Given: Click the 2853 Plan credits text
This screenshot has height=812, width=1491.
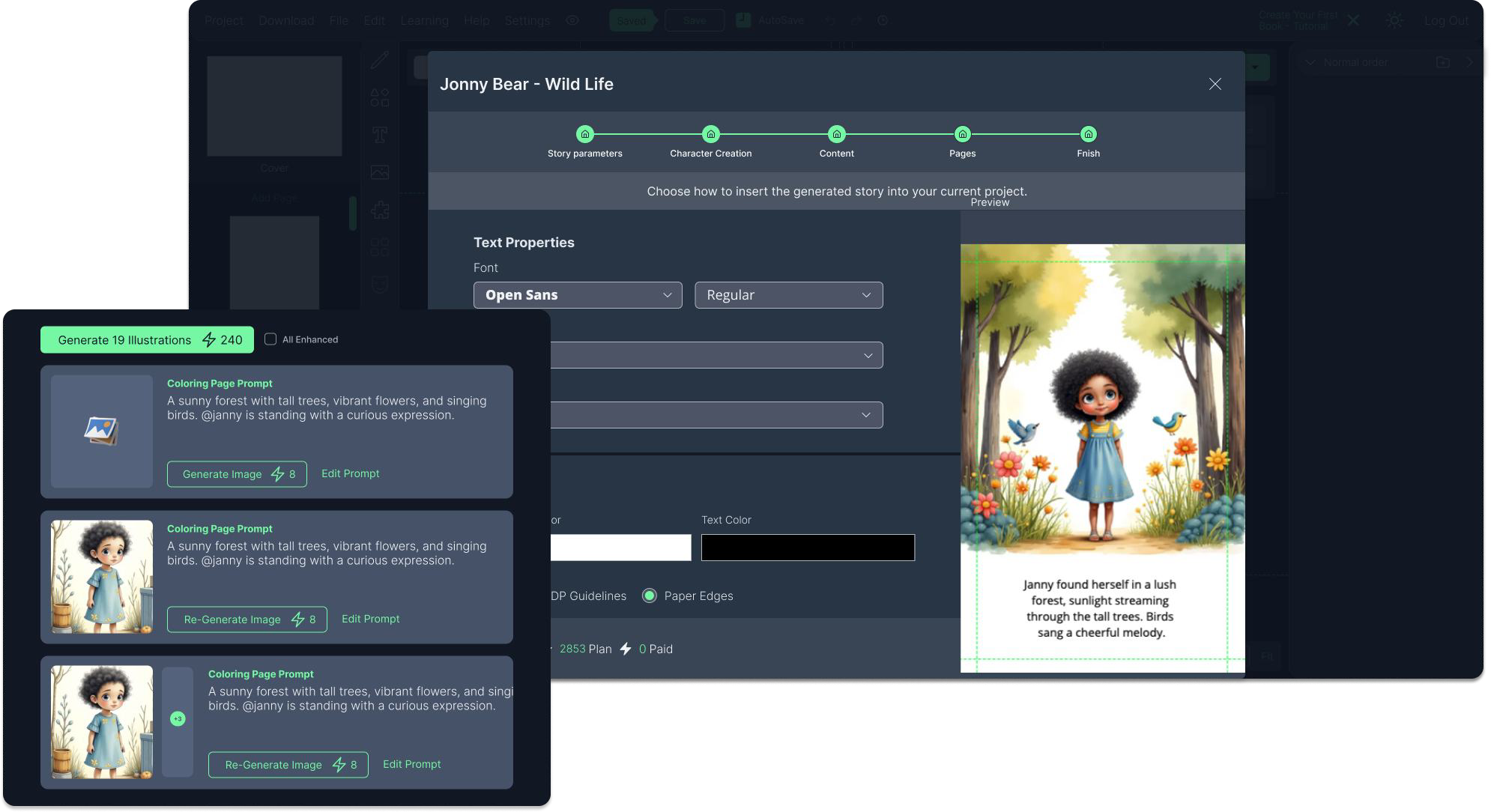Looking at the screenshot, I should 585,649.
